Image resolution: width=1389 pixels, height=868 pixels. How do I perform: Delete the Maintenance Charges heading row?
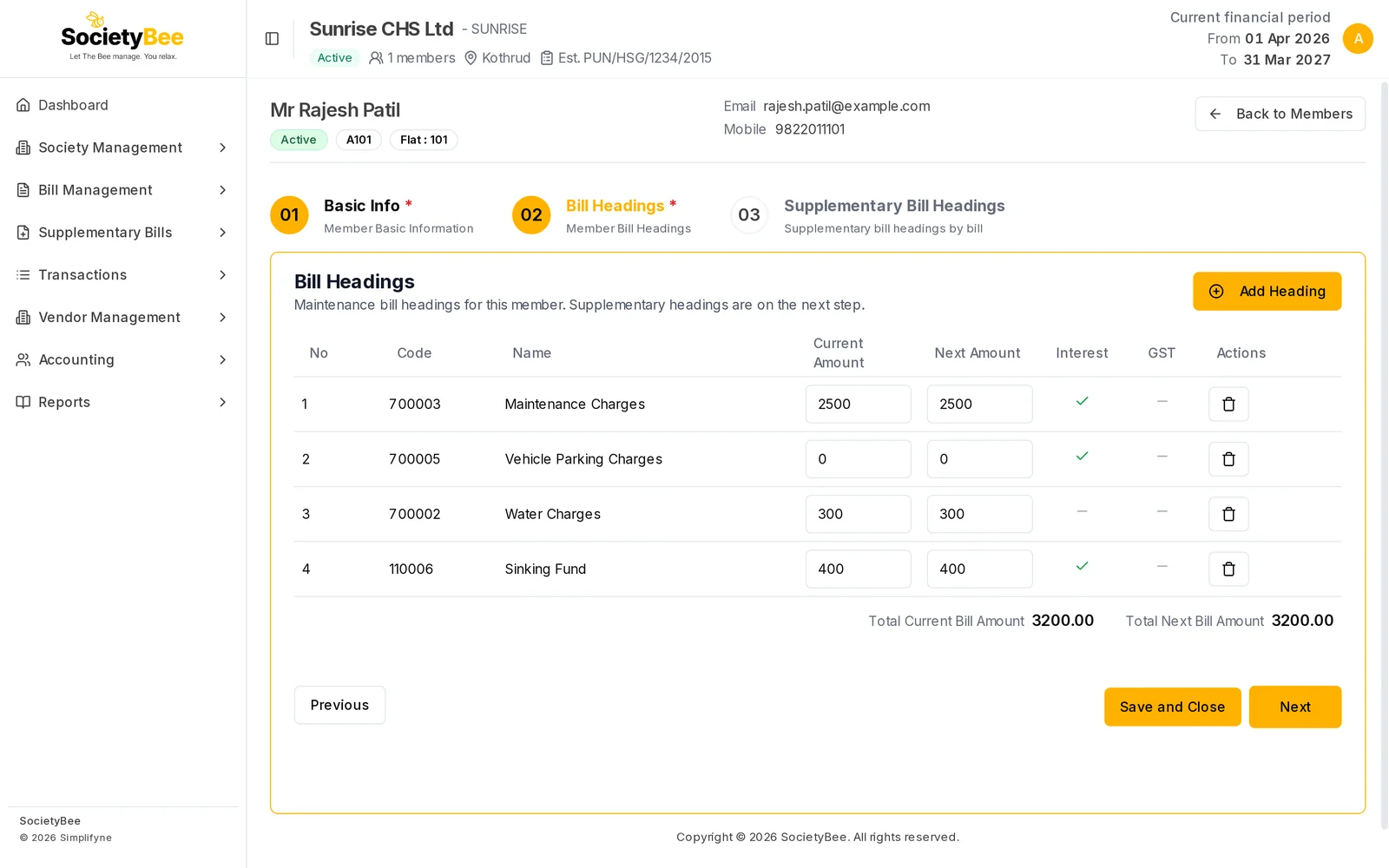(x=1228, y=404)
